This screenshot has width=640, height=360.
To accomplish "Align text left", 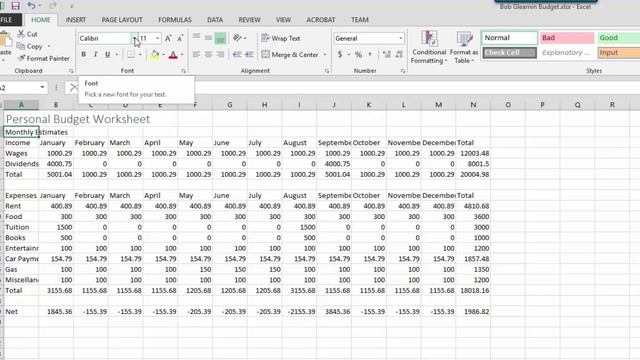I will click(196, 54).
